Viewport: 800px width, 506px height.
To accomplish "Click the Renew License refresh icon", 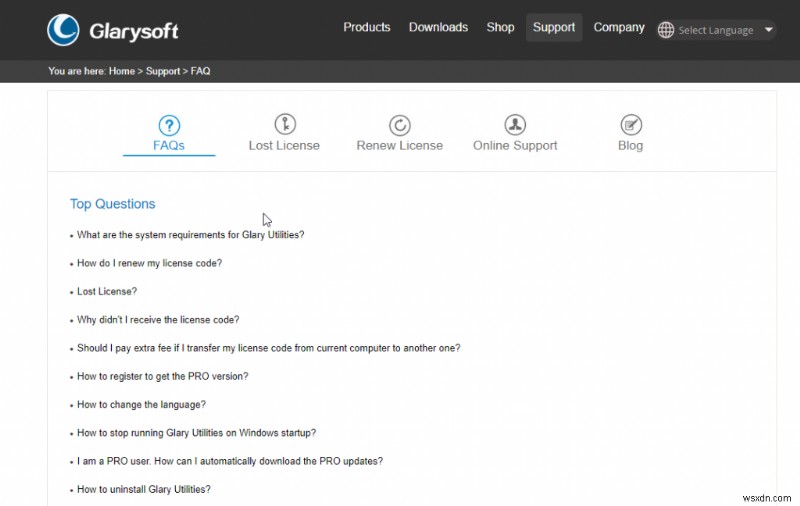I will [x=400, y=125].
